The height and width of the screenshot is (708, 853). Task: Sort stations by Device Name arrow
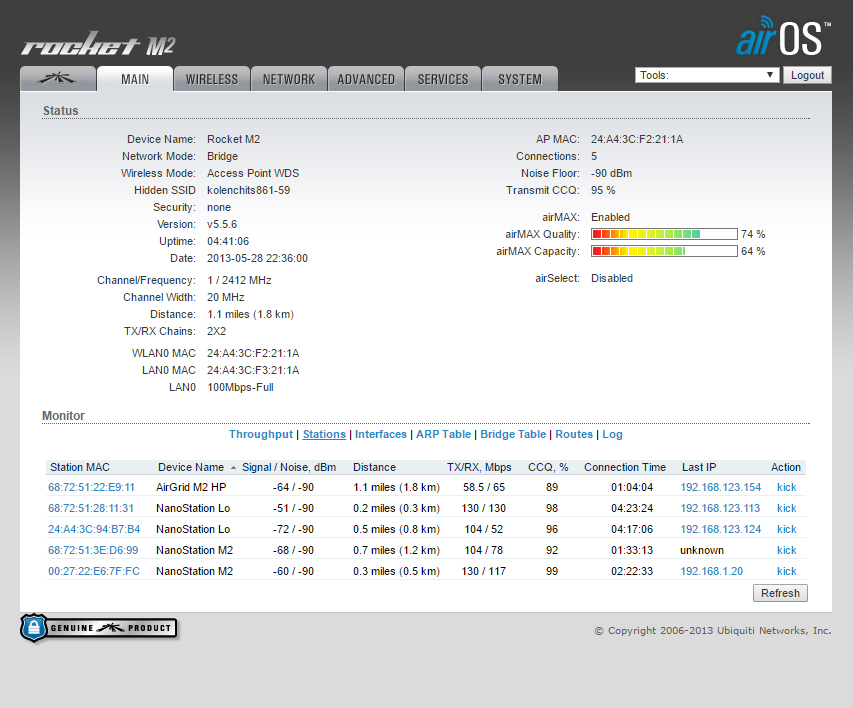pos(233,467)
